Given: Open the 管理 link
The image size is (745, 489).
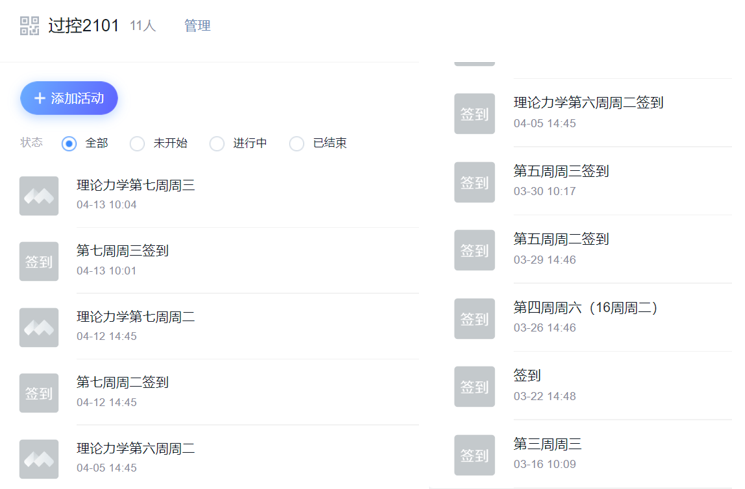Looking at the screenshot, I should coord(197,26).
